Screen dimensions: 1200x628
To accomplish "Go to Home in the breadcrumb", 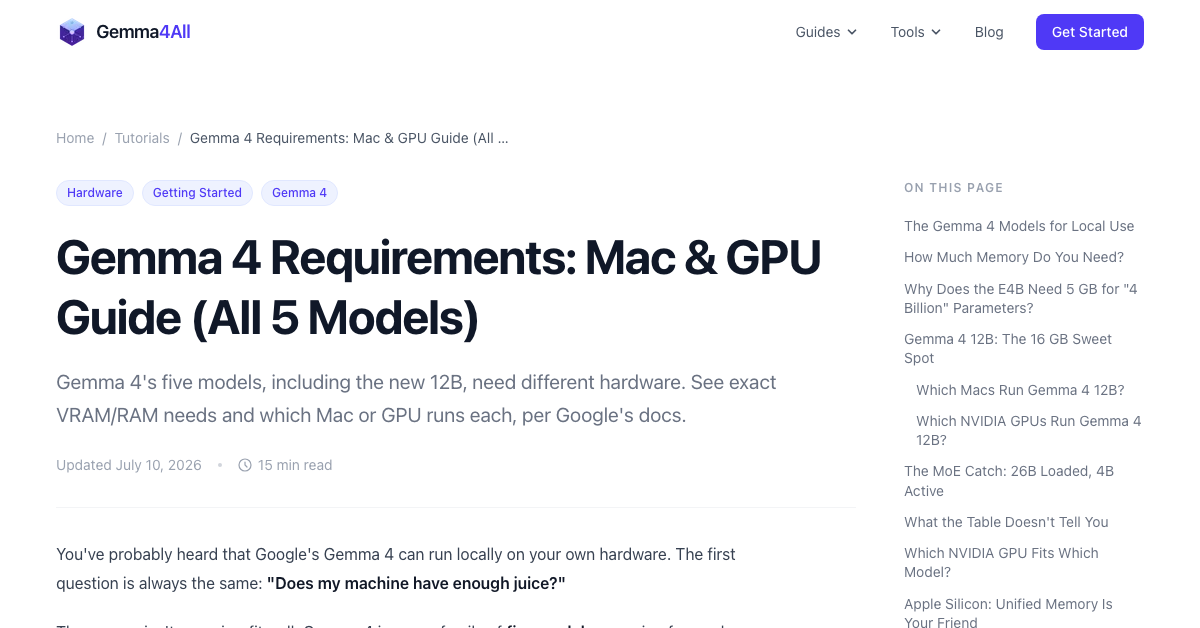I will (75, 138).
